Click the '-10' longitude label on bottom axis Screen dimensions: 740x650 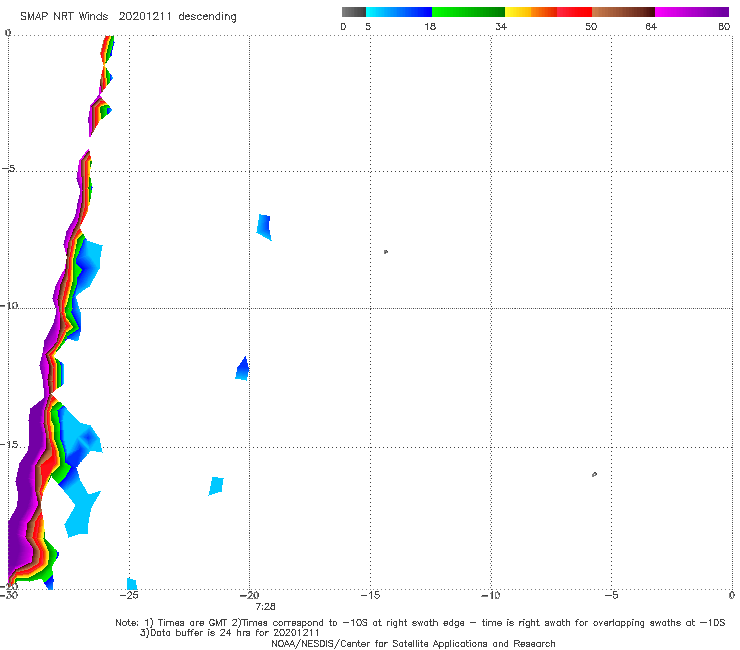(x=490, y=595)
